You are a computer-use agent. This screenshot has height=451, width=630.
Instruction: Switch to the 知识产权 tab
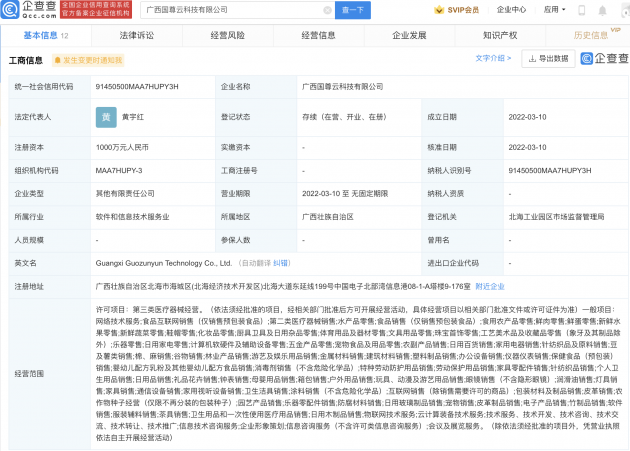coord(500,35)
